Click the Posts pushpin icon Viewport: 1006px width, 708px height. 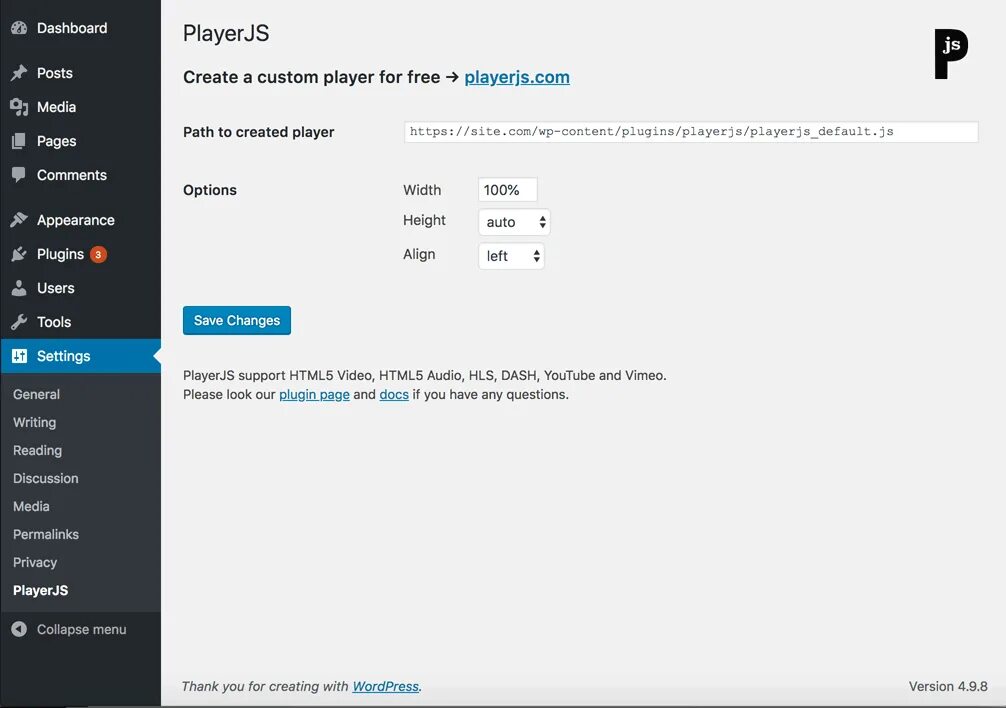coord(19,72)
